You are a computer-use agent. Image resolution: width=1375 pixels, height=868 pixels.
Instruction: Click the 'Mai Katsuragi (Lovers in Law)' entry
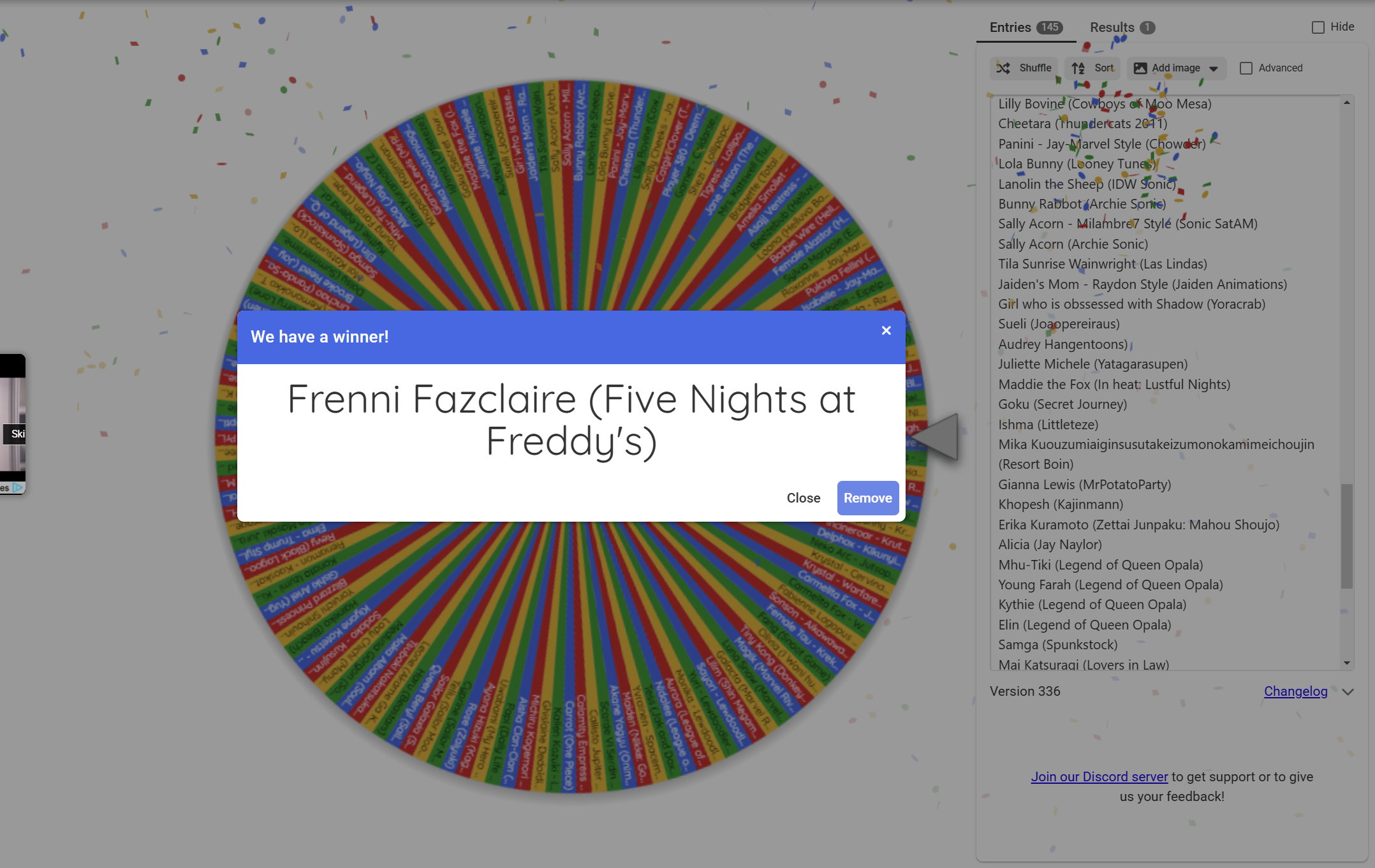pos(1084,665)
